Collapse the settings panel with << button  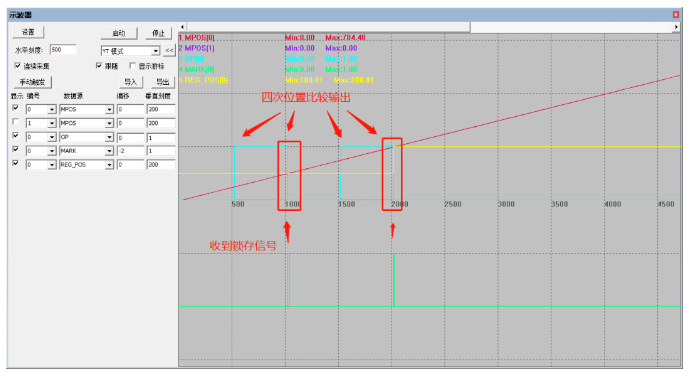point(169,51)
